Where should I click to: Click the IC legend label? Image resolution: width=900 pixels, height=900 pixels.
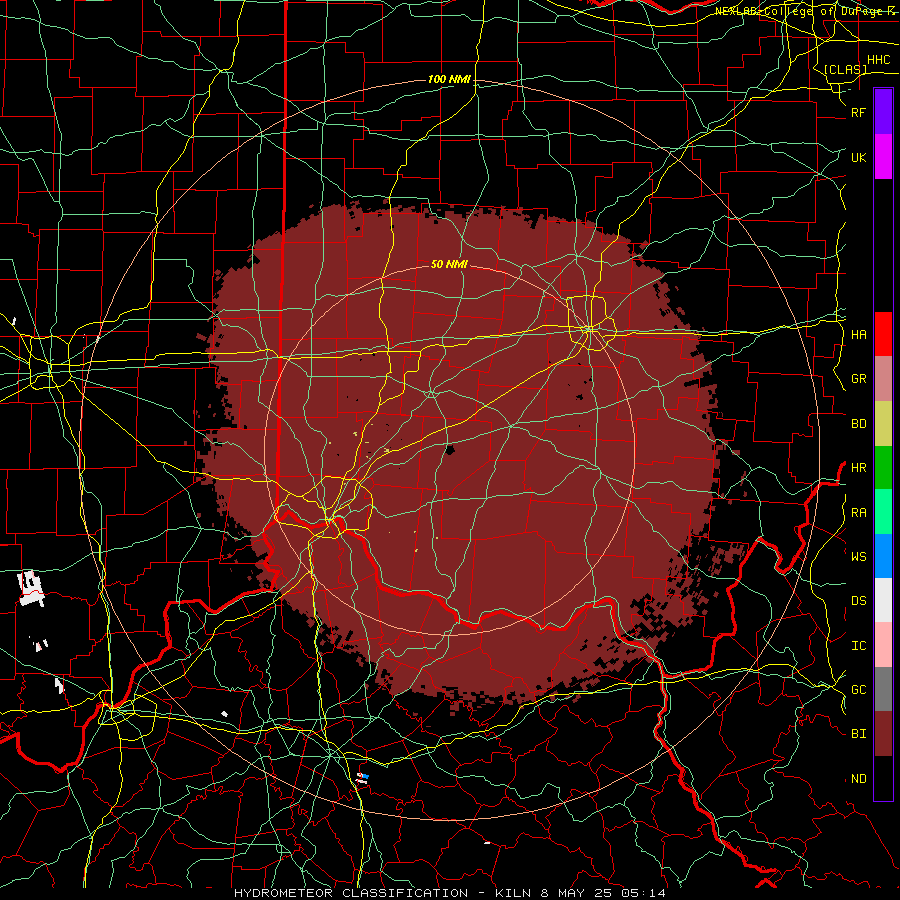(x=858, y=645)
